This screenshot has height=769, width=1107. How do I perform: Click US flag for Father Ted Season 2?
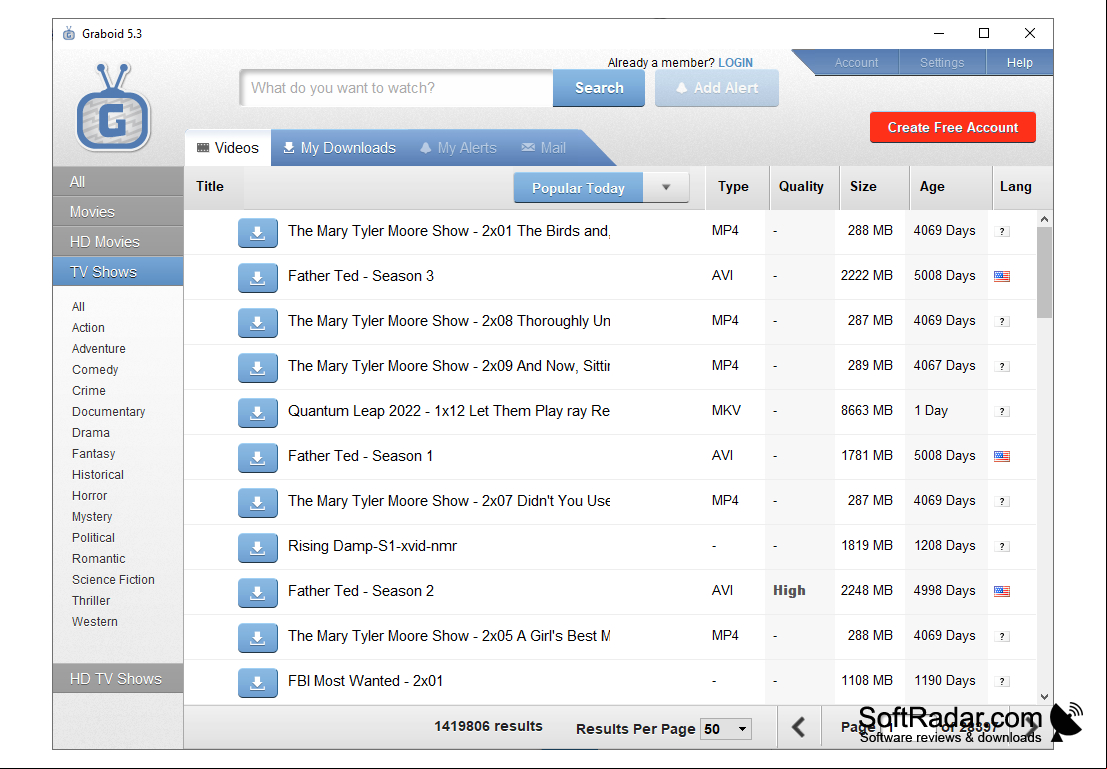(1002, 591)
